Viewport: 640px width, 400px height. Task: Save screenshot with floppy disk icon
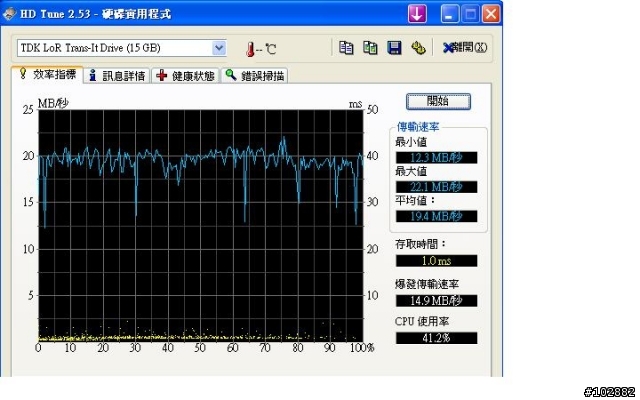[x=394, y=48]
